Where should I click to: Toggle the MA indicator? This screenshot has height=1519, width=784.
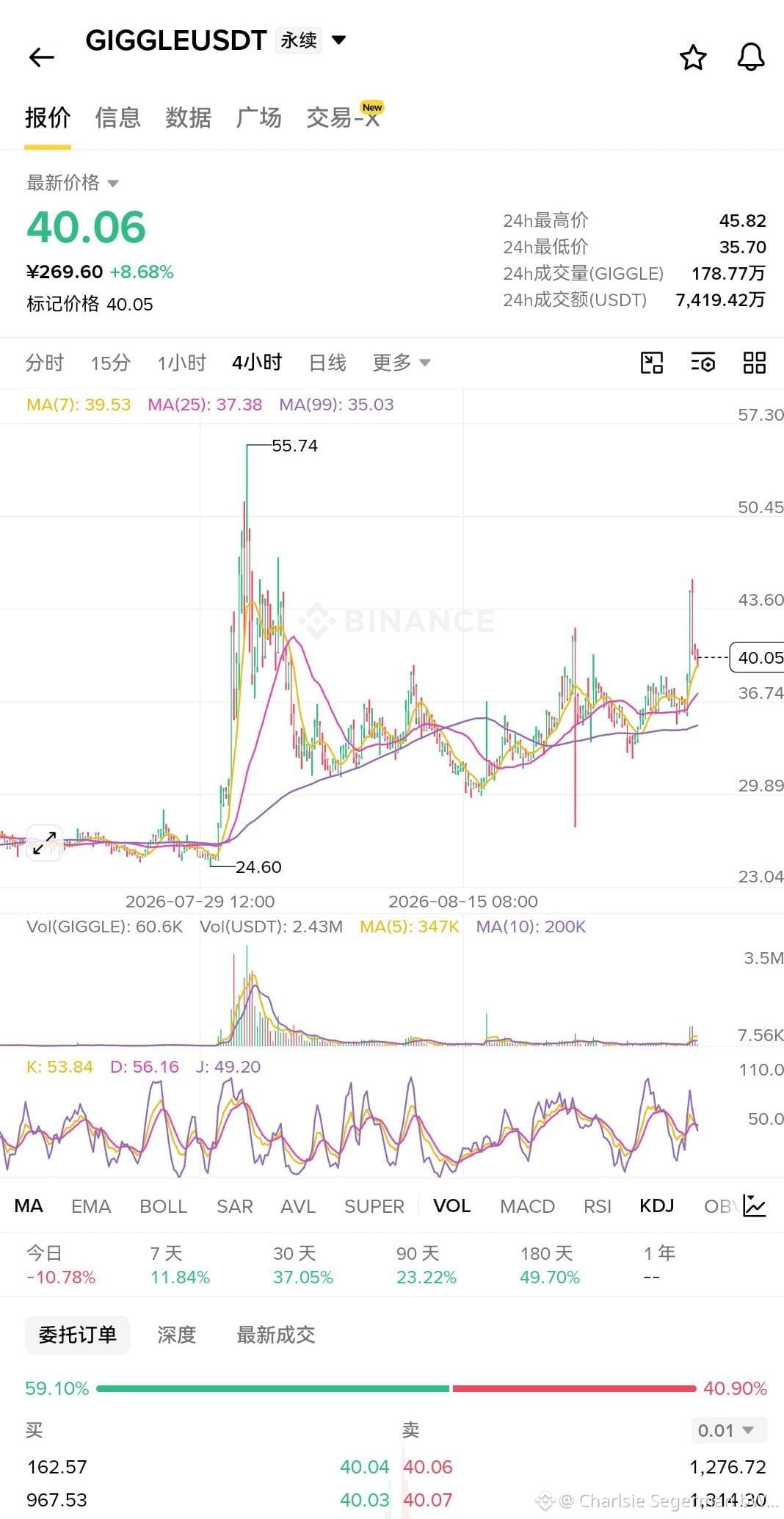[29, 1206]
